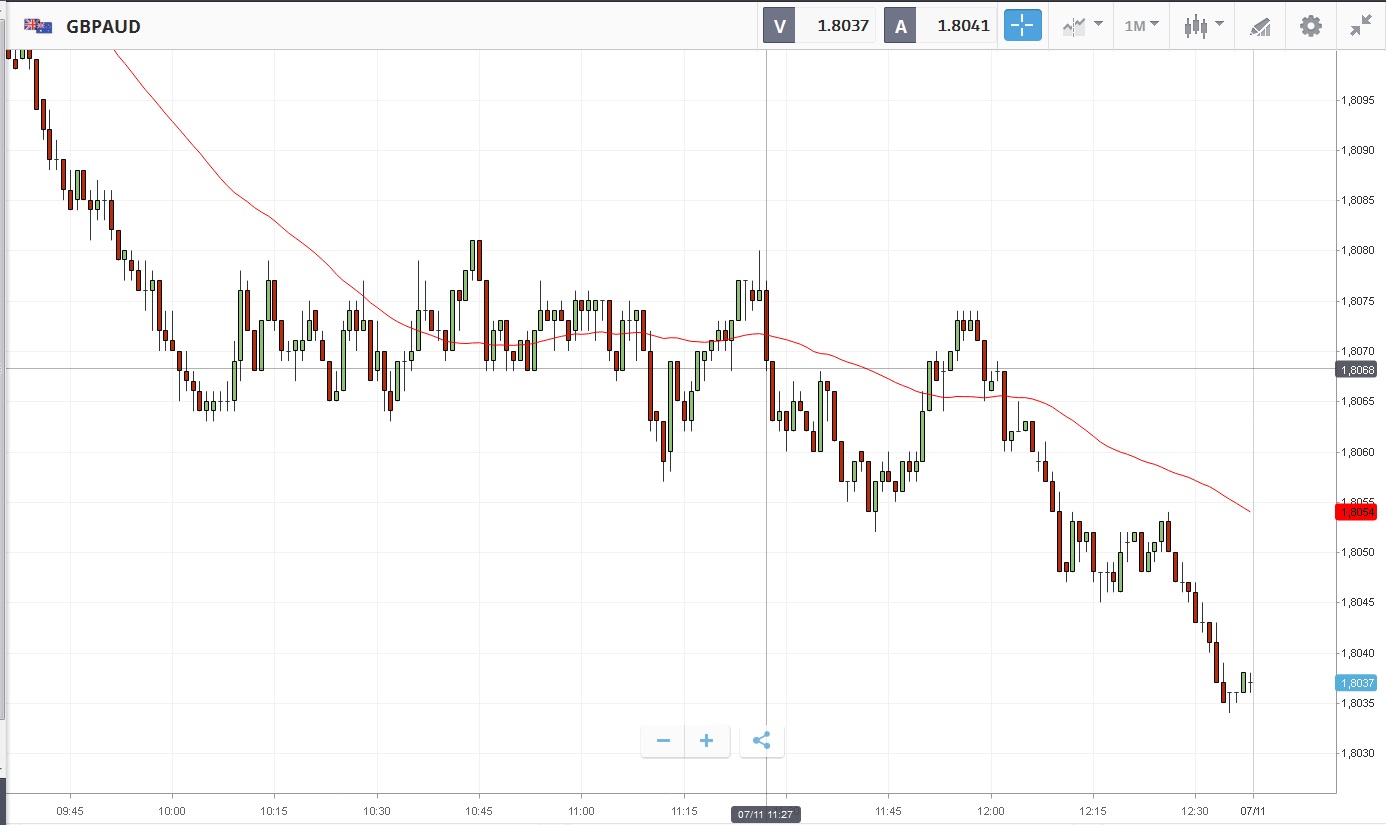
Task: Open the compare instruments dropdown
Action: click(1083, 26)
